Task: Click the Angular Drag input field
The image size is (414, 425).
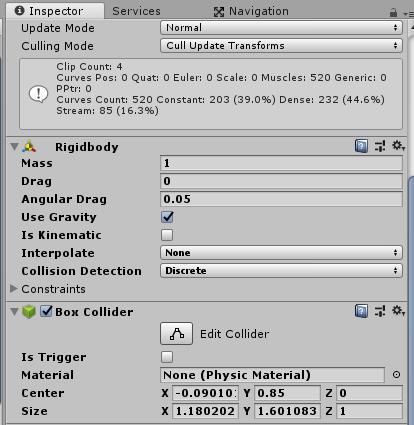Action: point(281,199)
